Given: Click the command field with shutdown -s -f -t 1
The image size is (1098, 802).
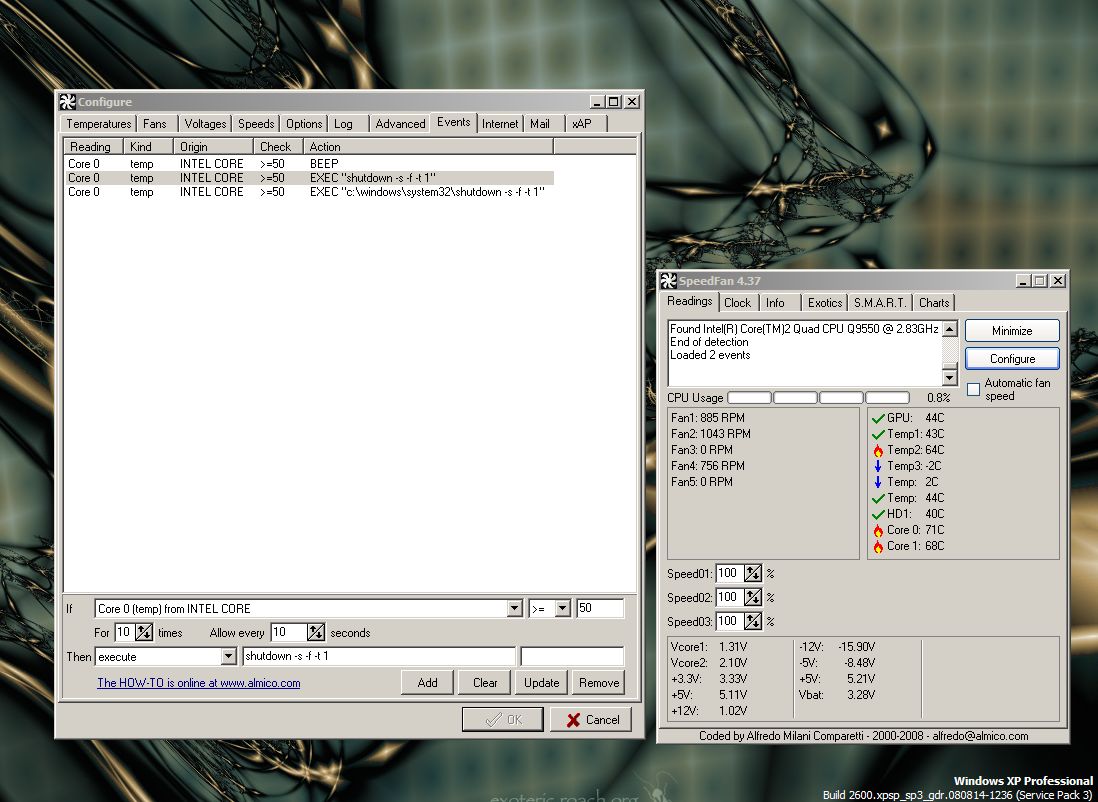Looking at the screenshot, I should coord(379,656).
